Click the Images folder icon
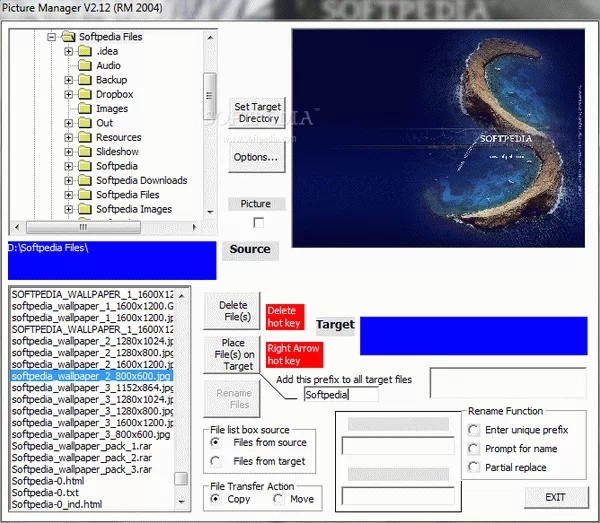Screen dimensions: 600x523 (x=85, y=108)
